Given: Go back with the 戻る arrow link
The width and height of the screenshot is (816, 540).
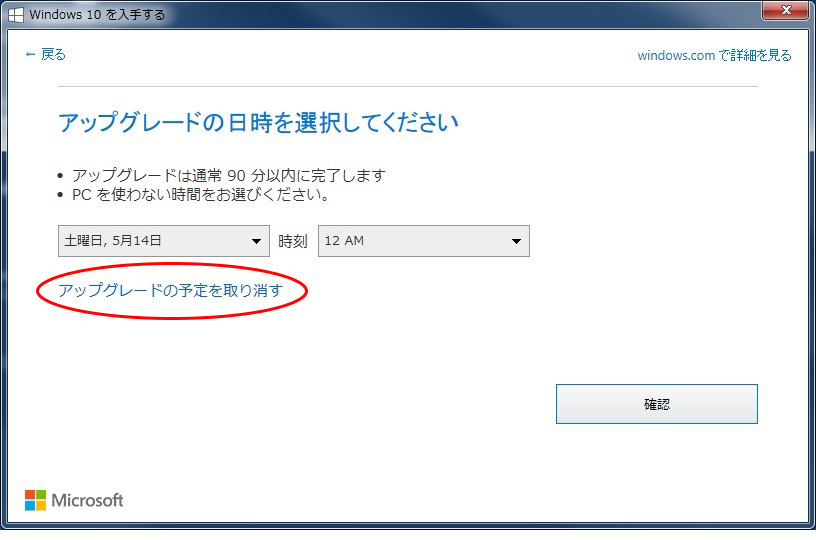Looking at the screenshot, I should click(45, 54).
